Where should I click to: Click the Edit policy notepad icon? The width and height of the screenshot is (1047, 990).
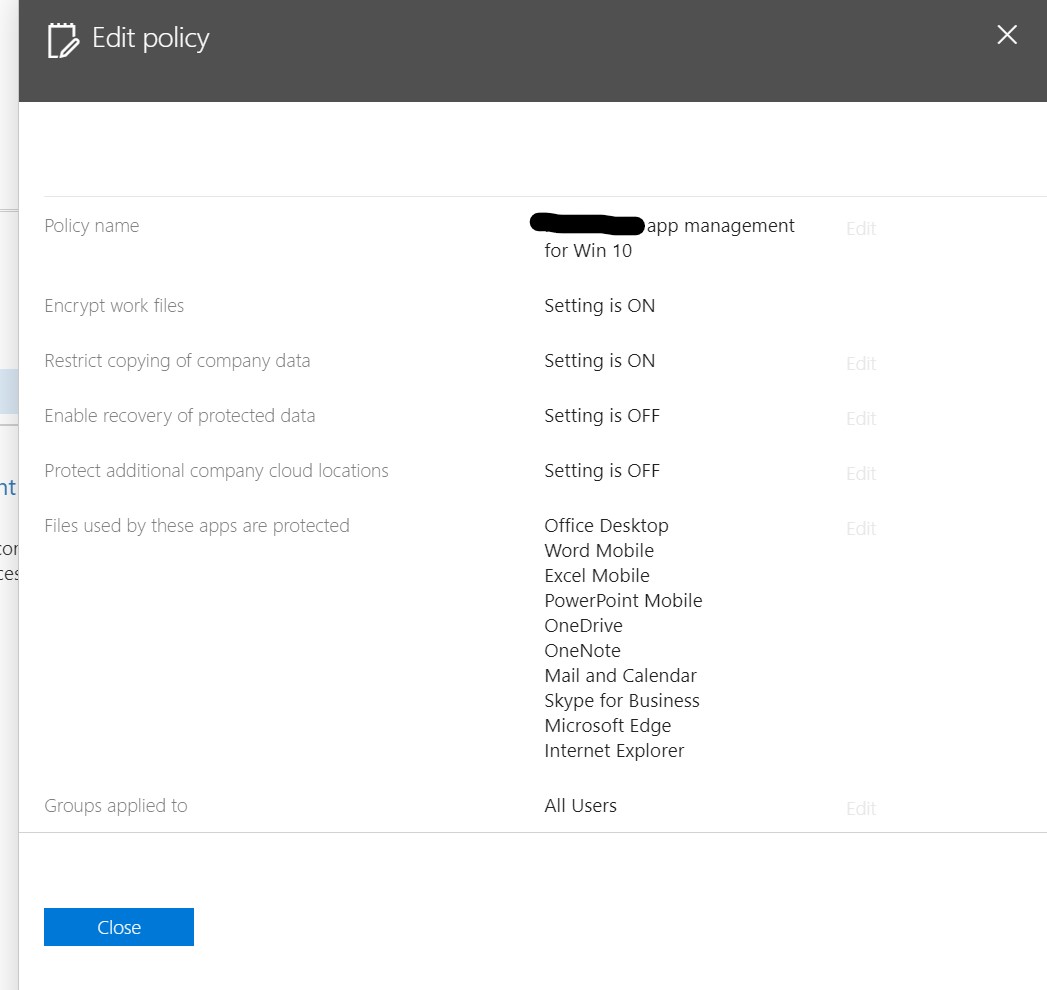click(63, 39)
